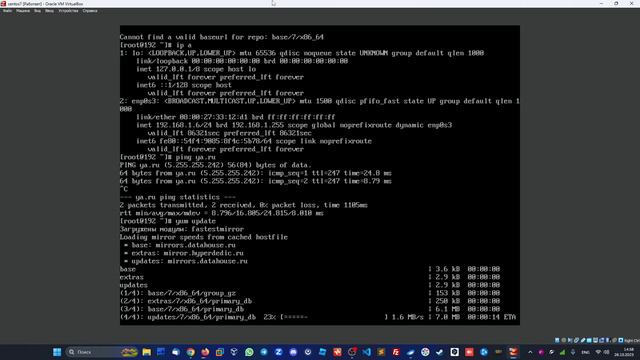The image size is (640, 360).
Task: Open the Машина menu
Action: [x=23, y=11]
